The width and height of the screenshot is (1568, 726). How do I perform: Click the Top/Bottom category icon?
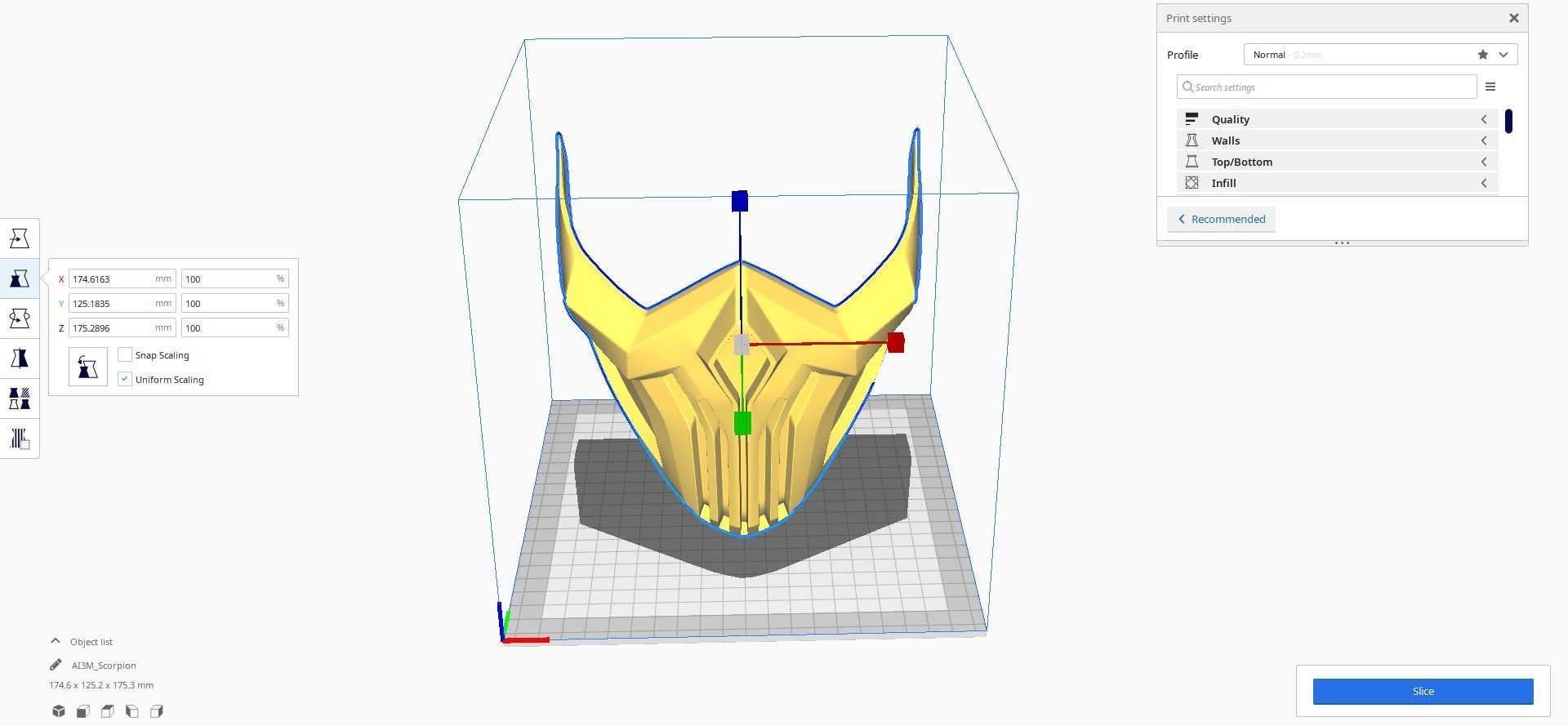pos(1192,162)
